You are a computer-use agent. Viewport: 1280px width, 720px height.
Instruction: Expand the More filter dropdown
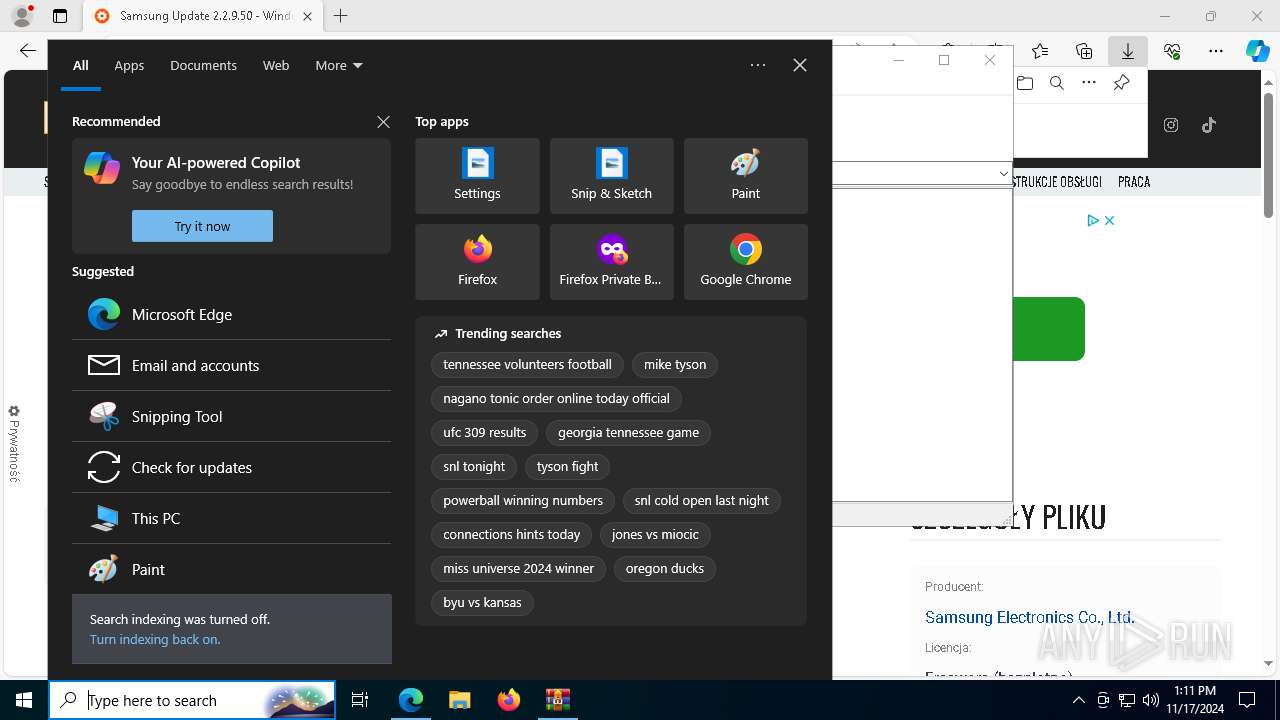pyautogui.click(x=339, y=65)
